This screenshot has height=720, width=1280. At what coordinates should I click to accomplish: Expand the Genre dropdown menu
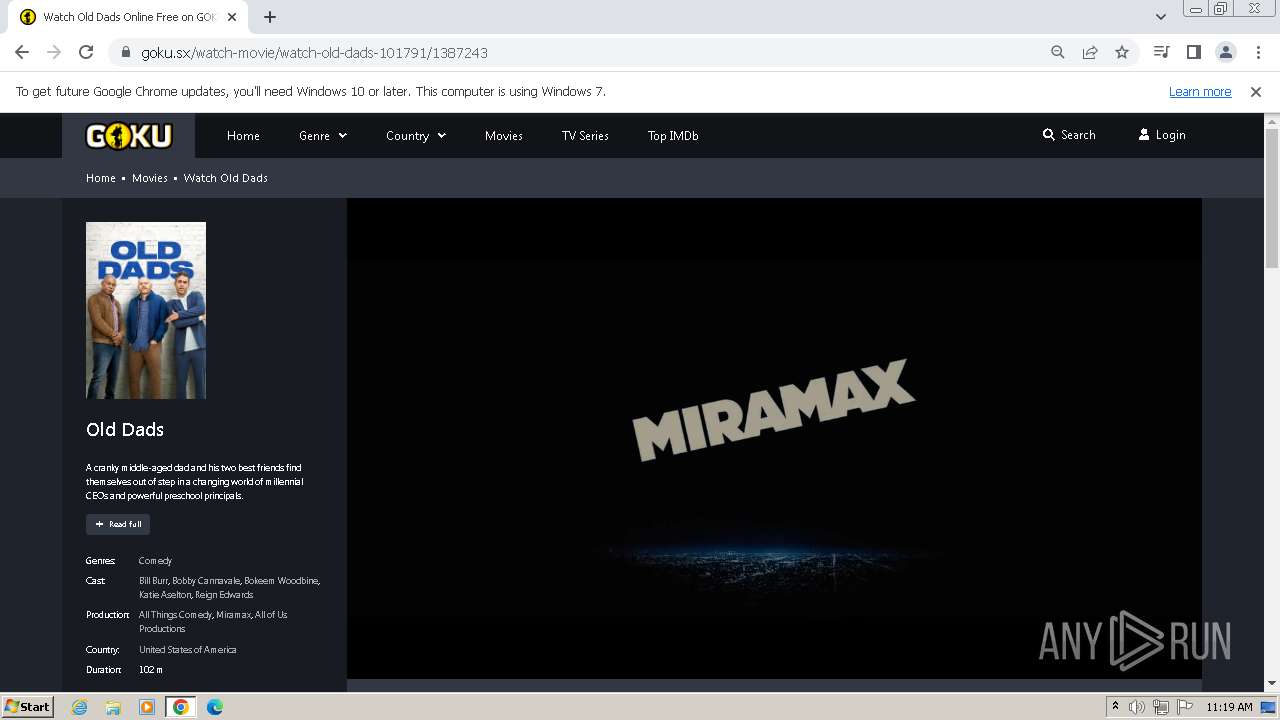point(323,136)
